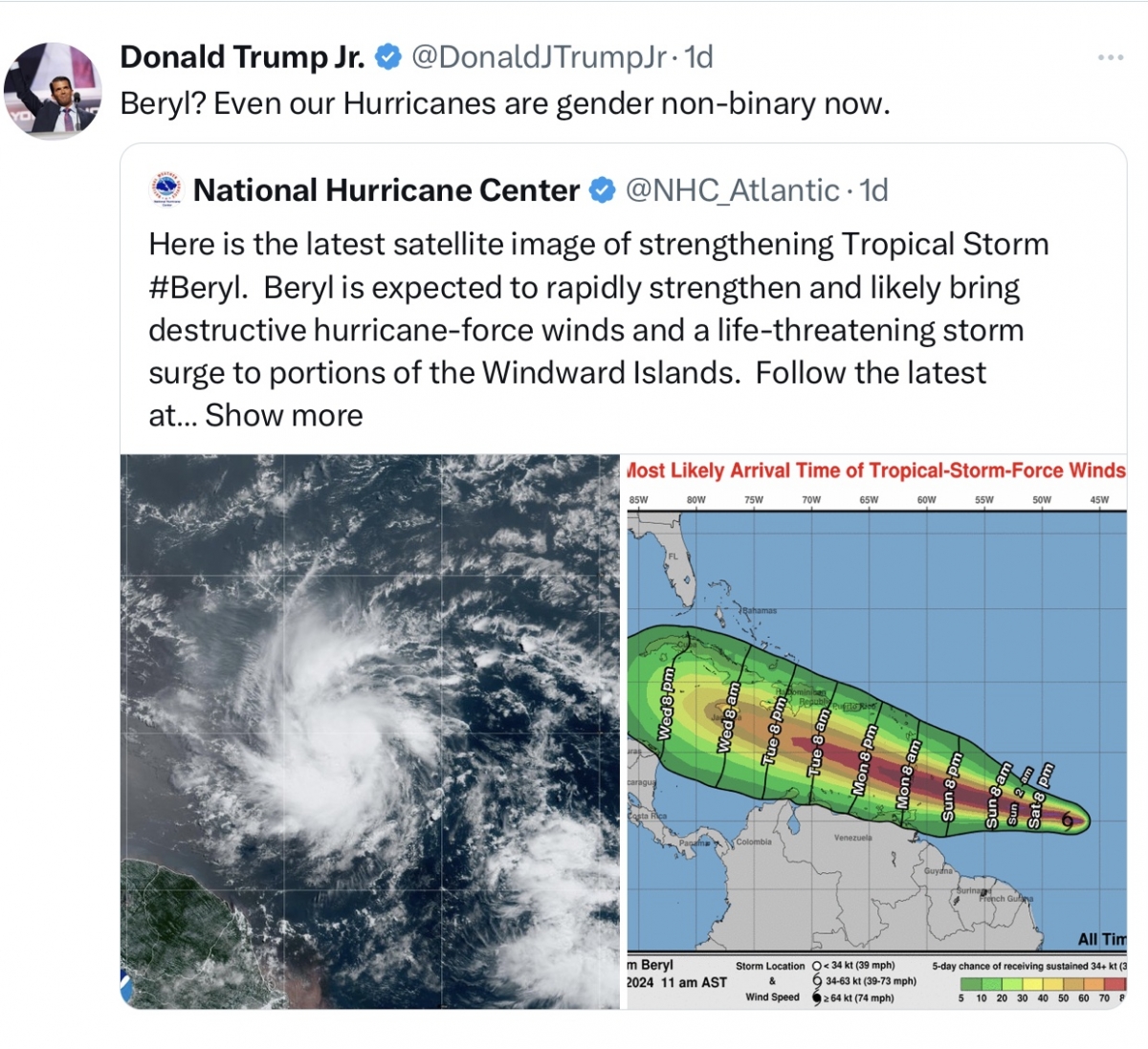
Task: Open the wind arrival time forecast map
Action: click(x=876, y=732)
